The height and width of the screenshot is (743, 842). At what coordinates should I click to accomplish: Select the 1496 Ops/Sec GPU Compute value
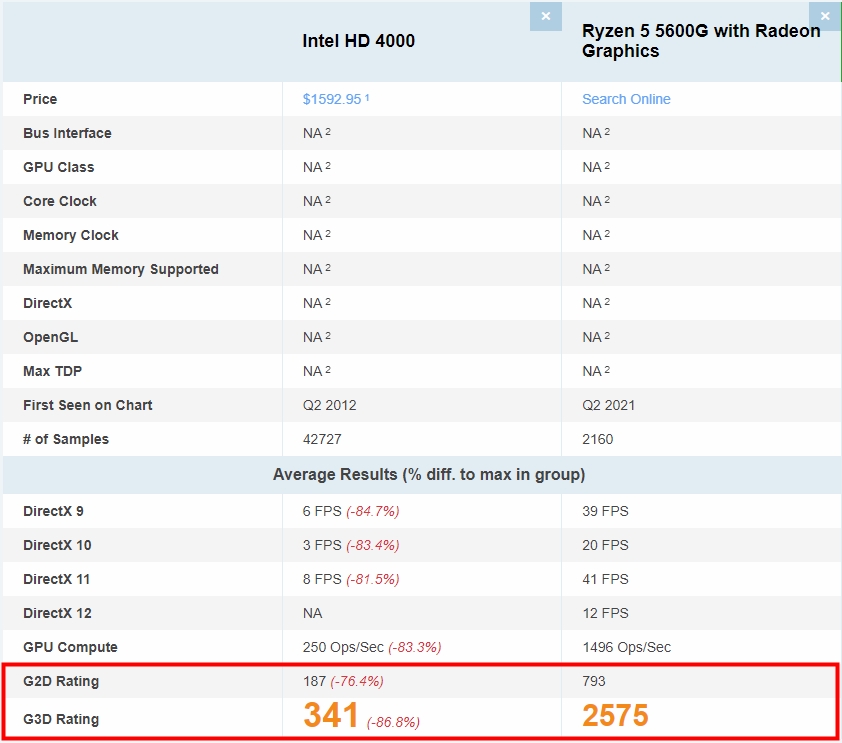click(626, 647)
